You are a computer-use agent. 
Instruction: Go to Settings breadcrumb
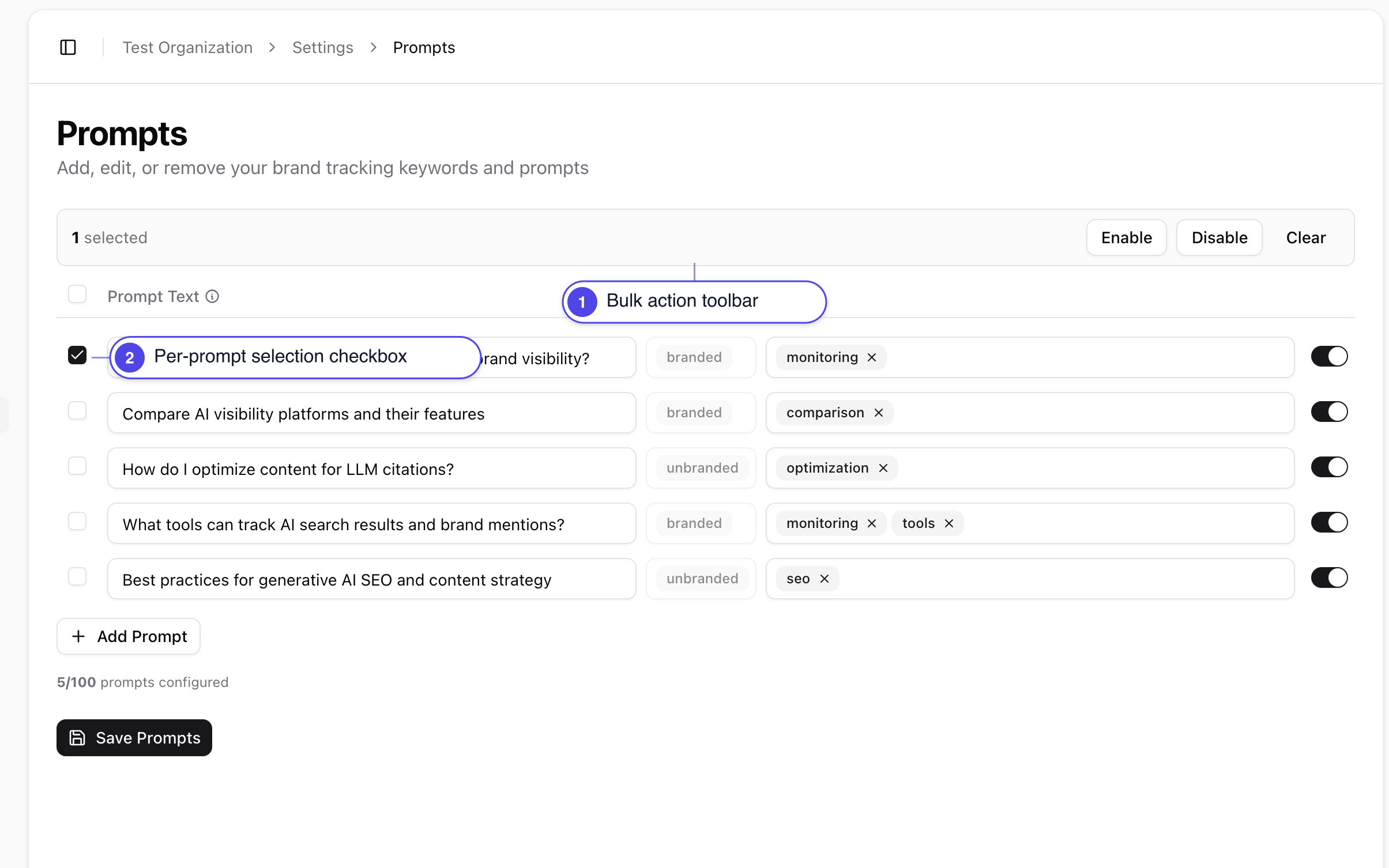pos(322,47)
